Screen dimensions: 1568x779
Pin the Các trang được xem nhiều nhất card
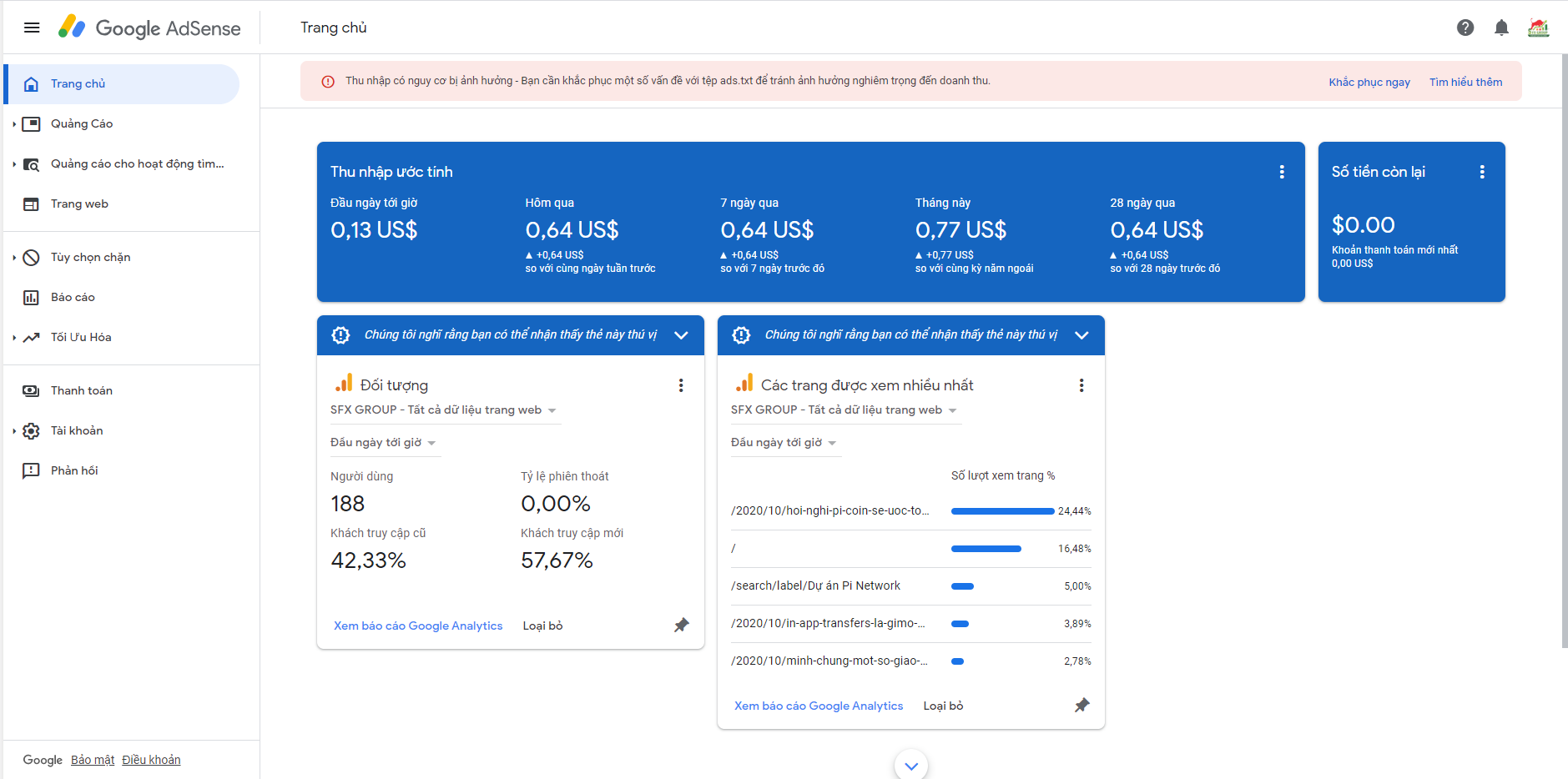(1082, 705)
